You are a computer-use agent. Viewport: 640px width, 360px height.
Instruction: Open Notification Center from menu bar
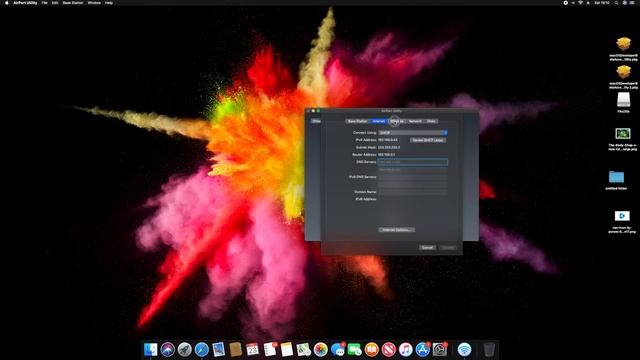[x=632, y=3]
